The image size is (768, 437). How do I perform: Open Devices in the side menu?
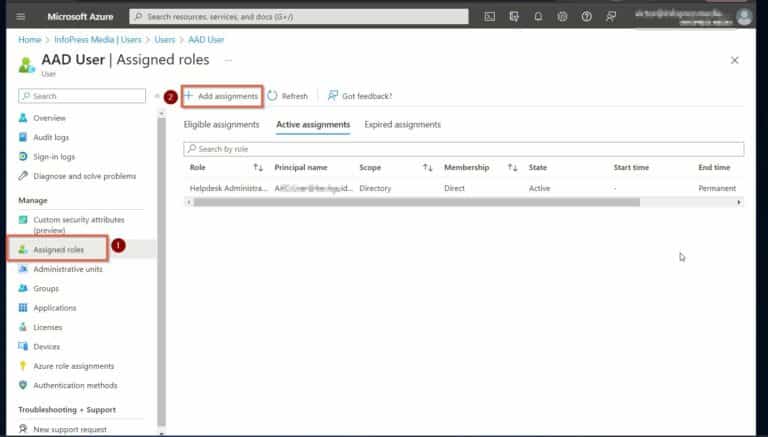pyautogui.click(x=46, y=347)
